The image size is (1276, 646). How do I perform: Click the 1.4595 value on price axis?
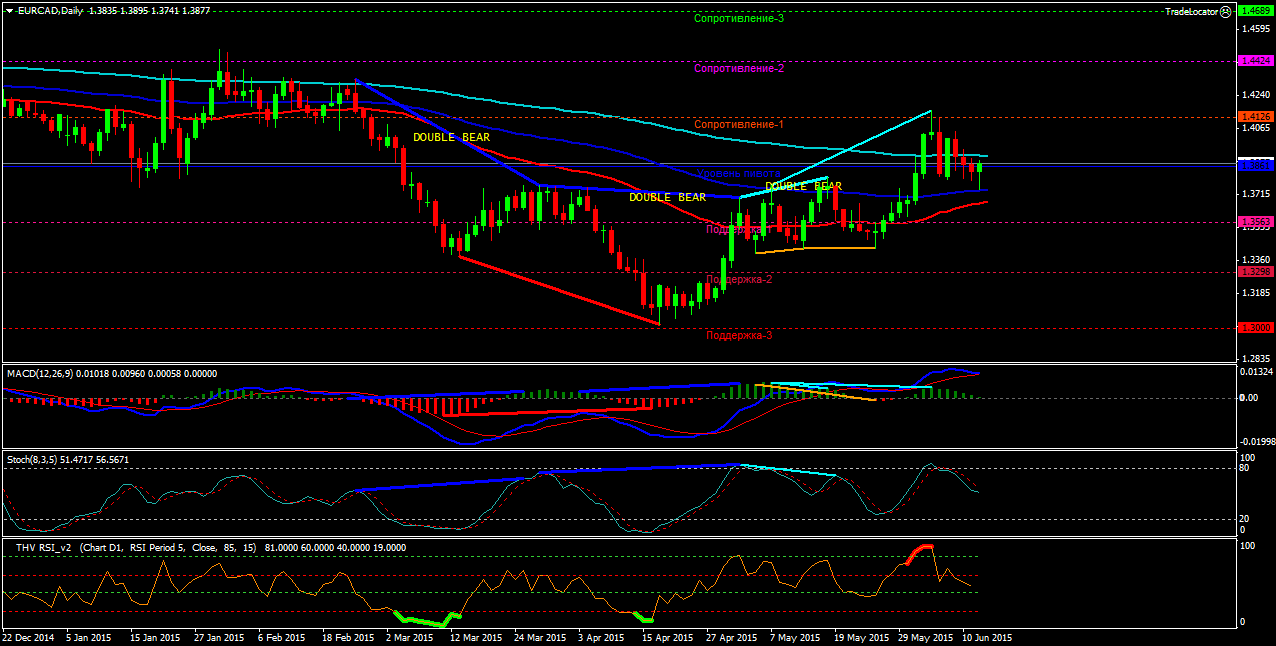1254,29
